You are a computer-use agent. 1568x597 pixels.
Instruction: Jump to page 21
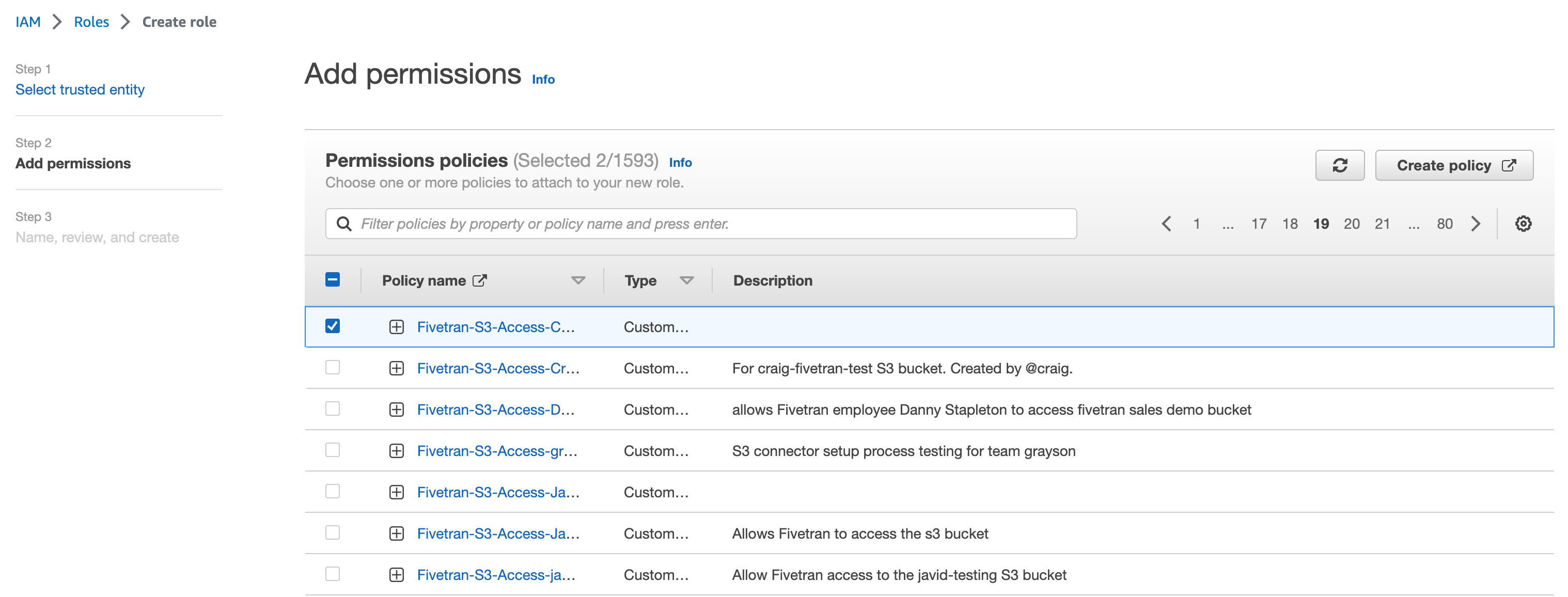[x=1383, y=224]
